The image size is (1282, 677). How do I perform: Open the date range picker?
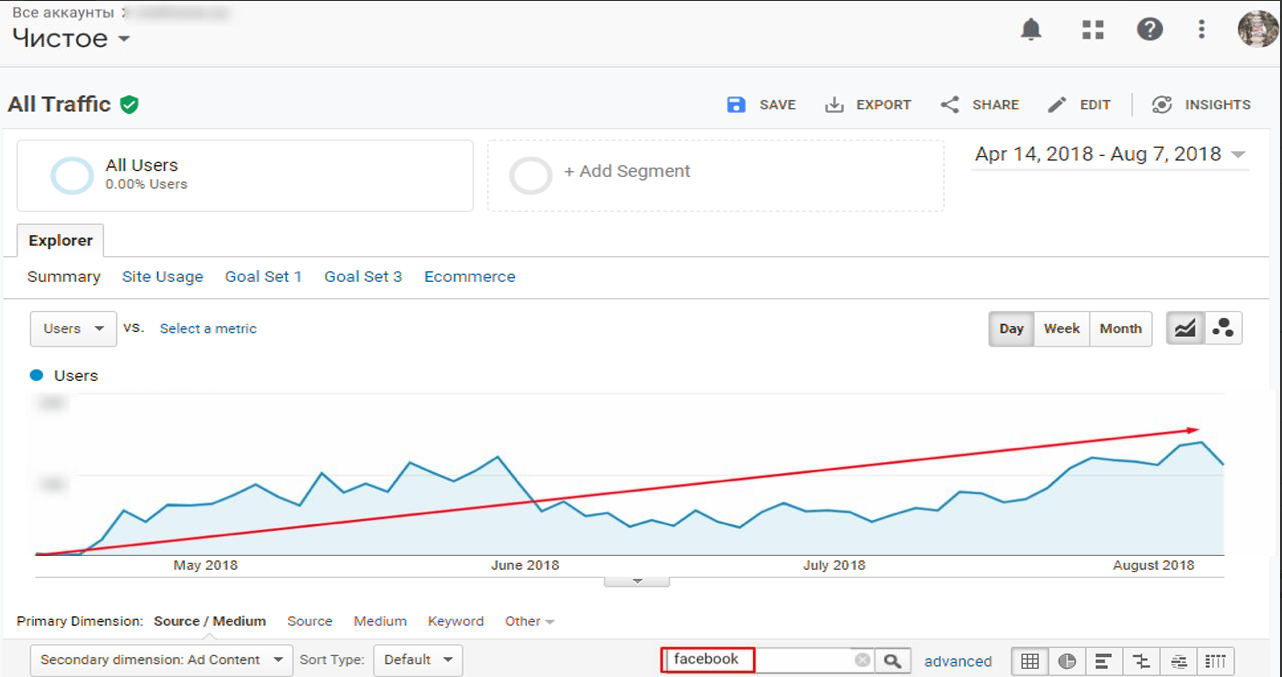coord(1110,154)
